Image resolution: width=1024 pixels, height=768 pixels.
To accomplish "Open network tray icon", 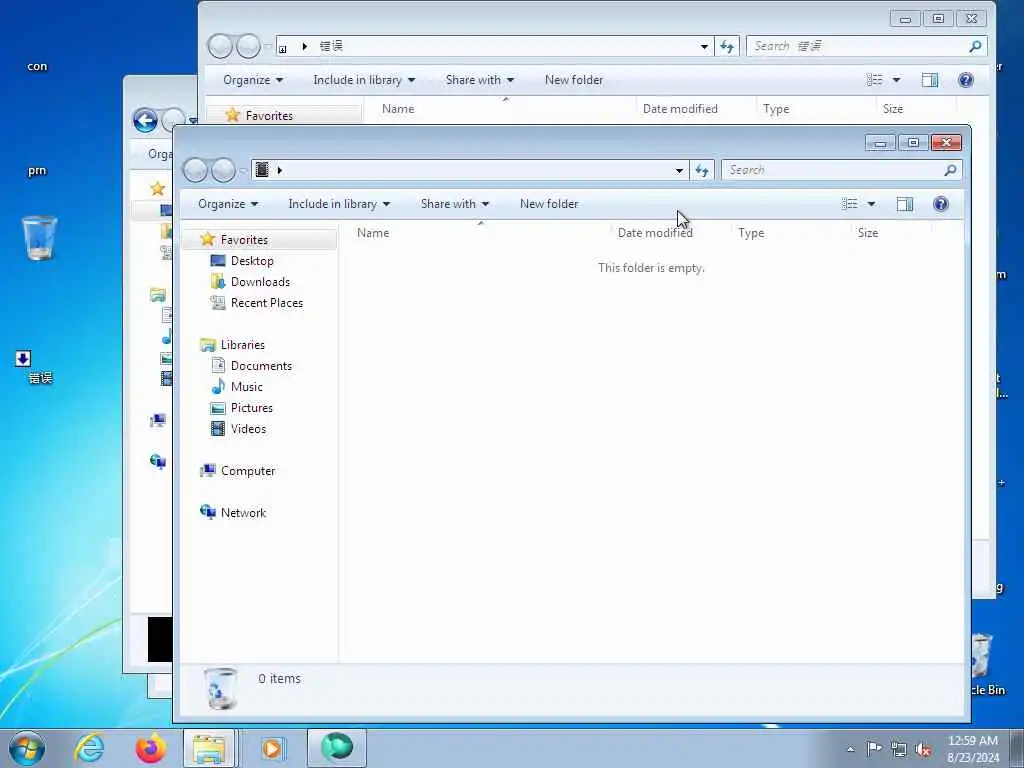I will (x=899, y=749).
